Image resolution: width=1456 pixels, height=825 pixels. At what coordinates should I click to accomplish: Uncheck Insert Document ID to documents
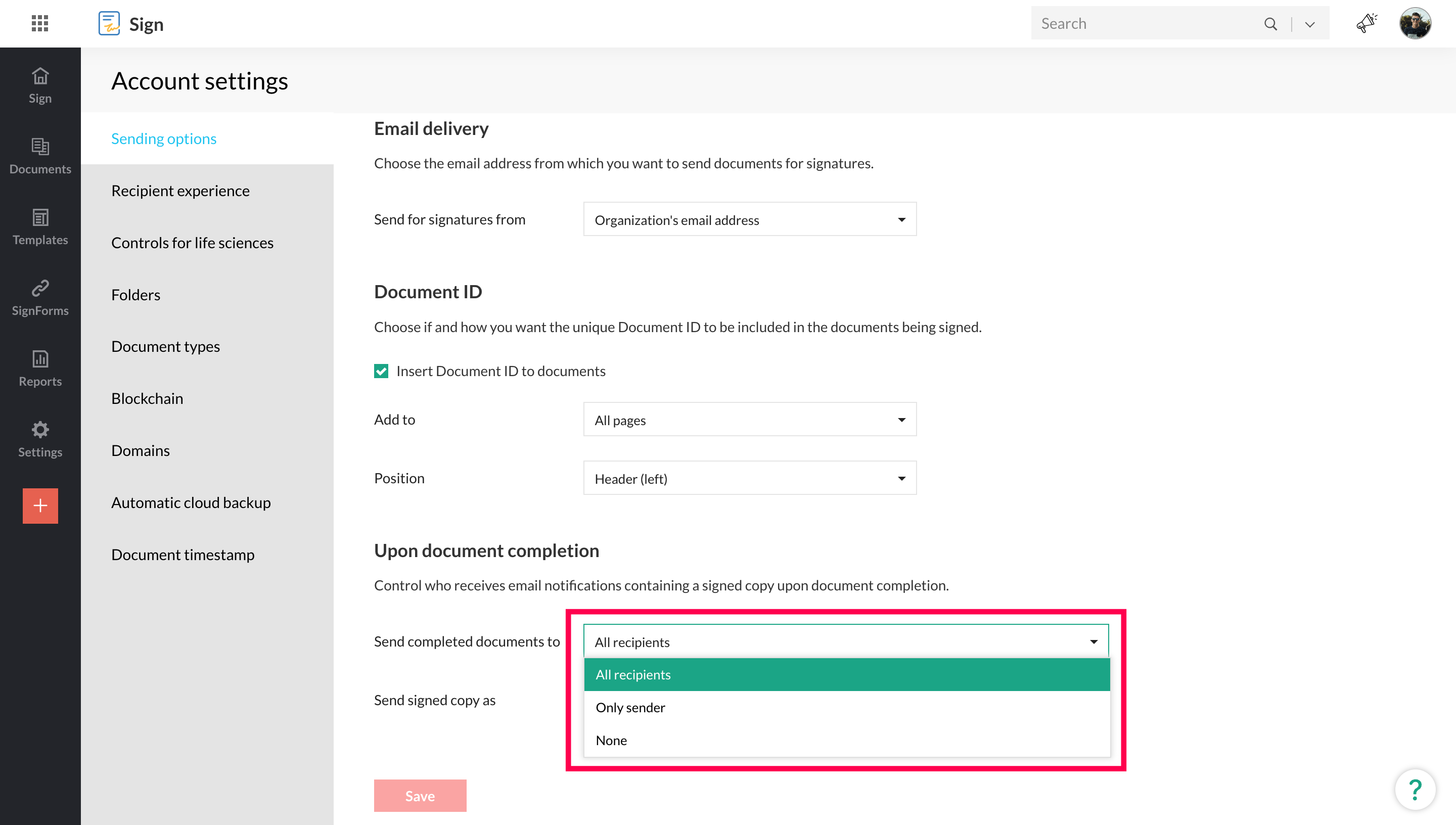(x=381, y=371)
